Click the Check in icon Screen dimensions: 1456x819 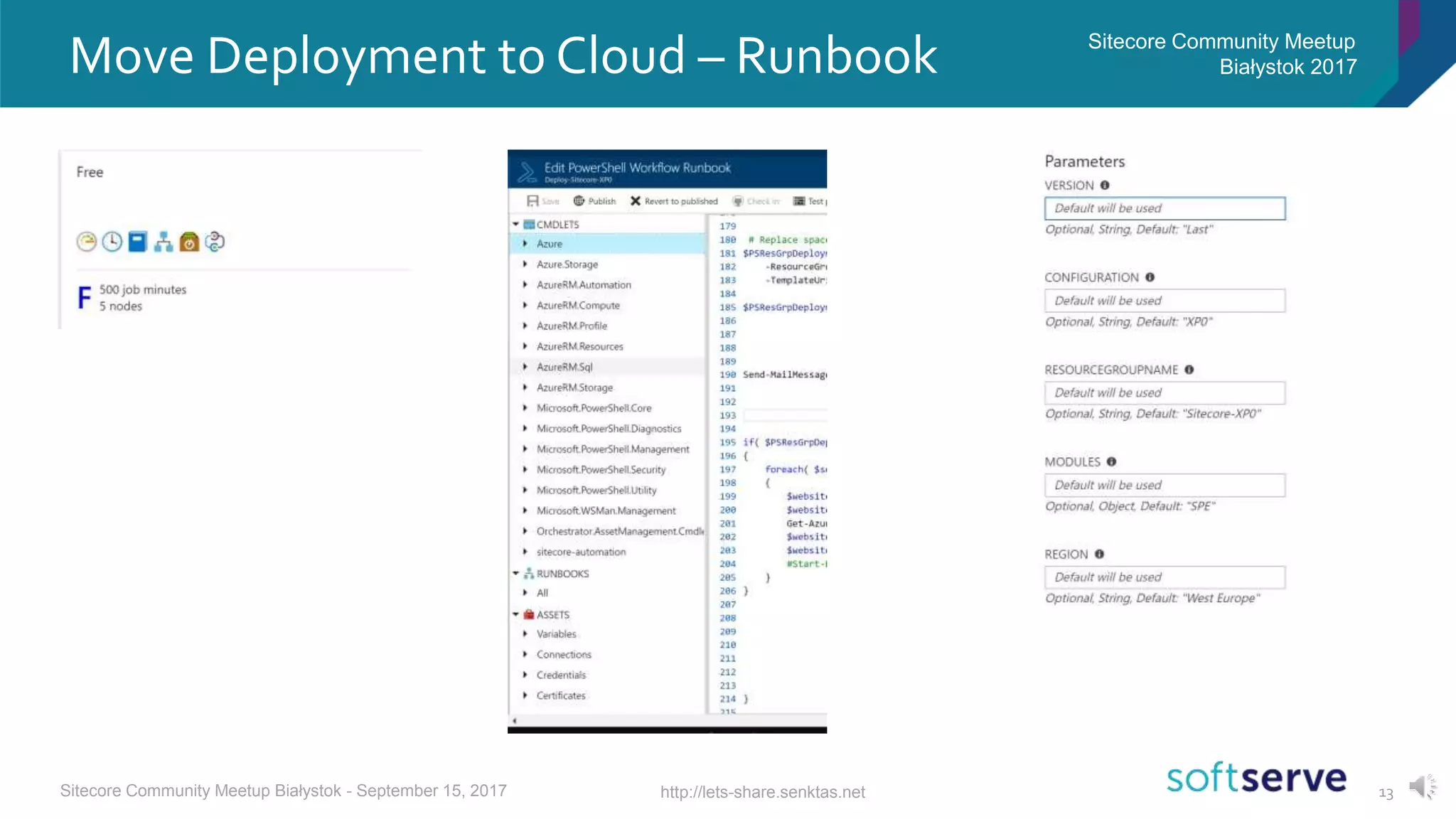[738, 201]
